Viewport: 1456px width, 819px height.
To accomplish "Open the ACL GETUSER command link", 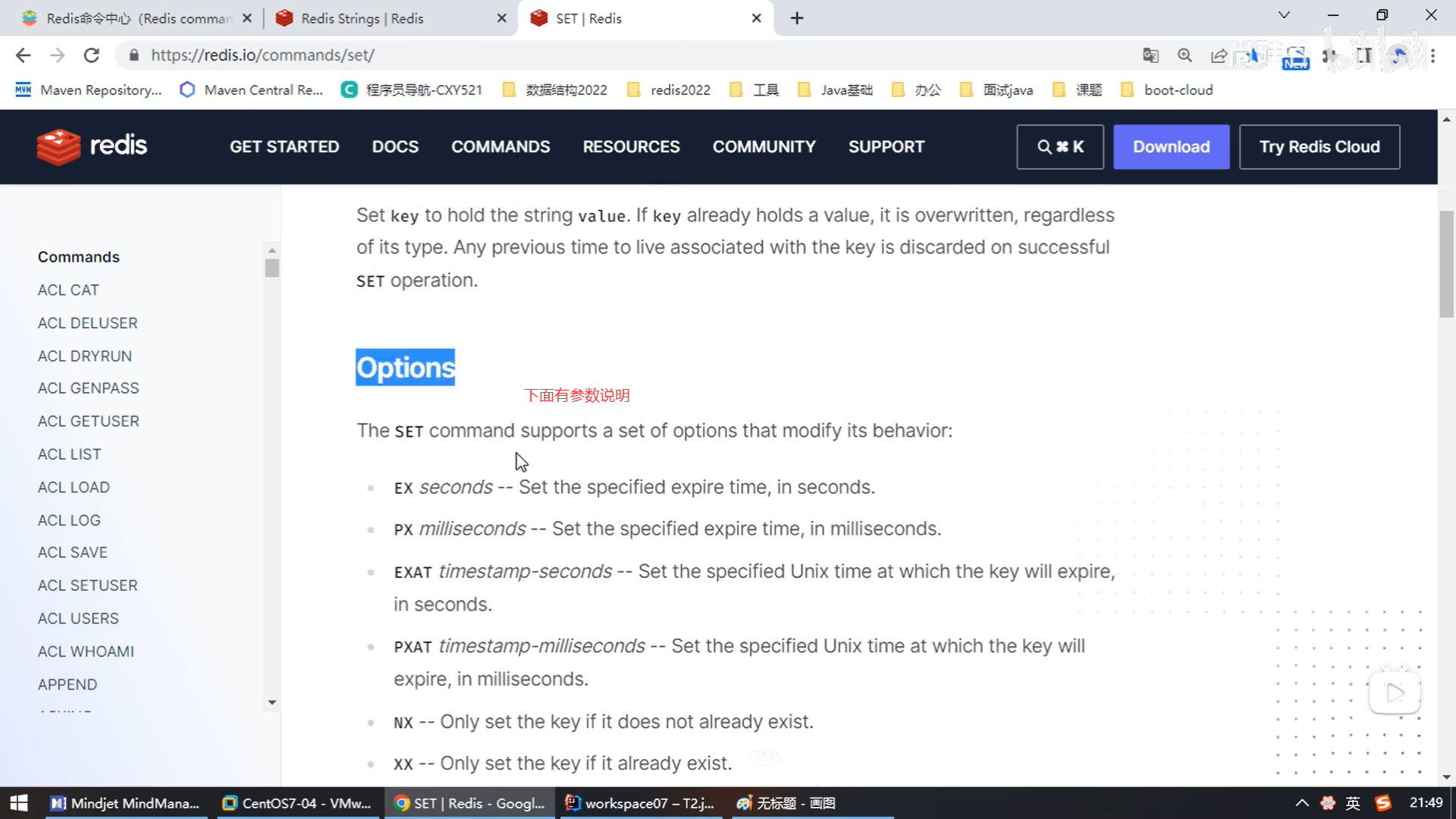I will pos(89,421).
